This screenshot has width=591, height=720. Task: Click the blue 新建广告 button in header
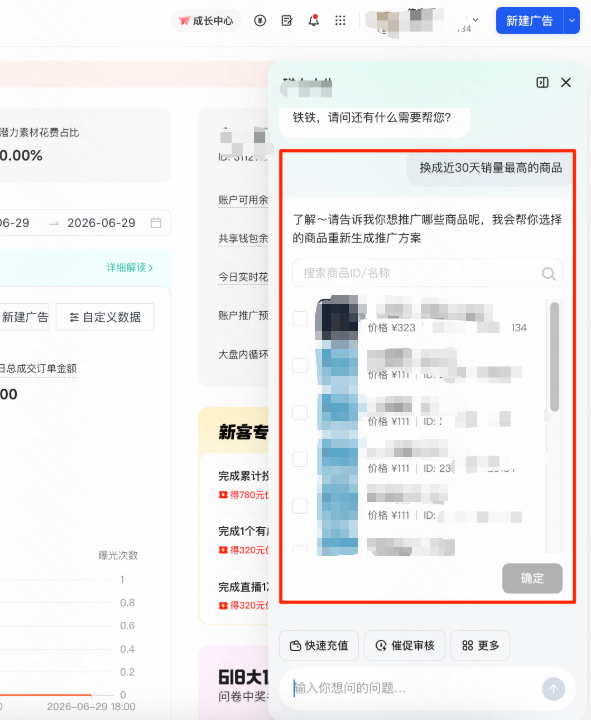tap(529, 21)
